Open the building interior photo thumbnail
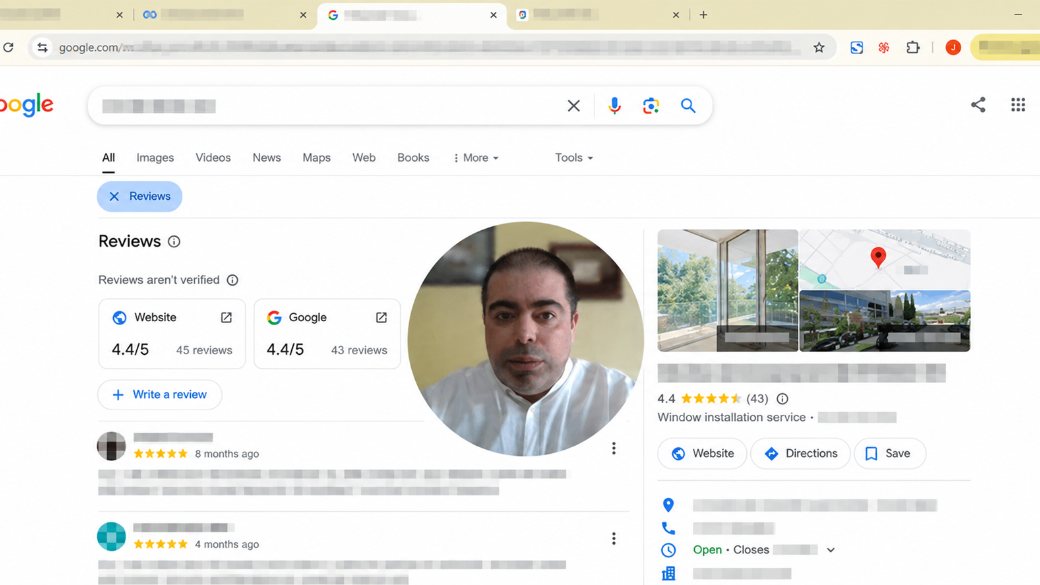 (728, 291)
